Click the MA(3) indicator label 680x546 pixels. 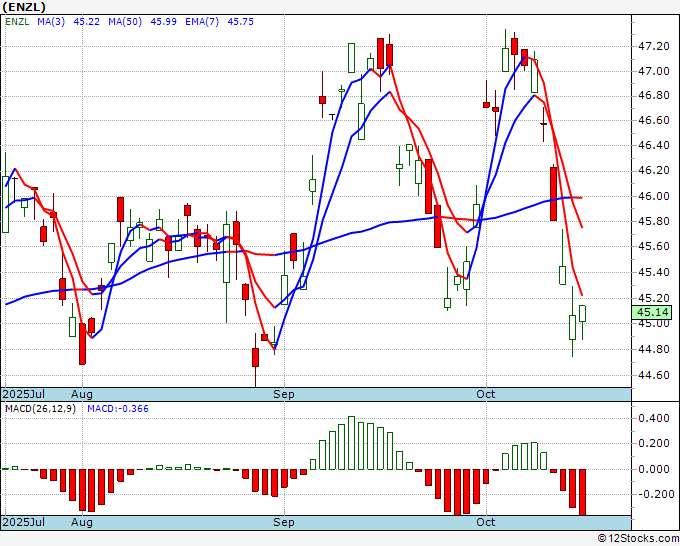(x=51, y=22)
